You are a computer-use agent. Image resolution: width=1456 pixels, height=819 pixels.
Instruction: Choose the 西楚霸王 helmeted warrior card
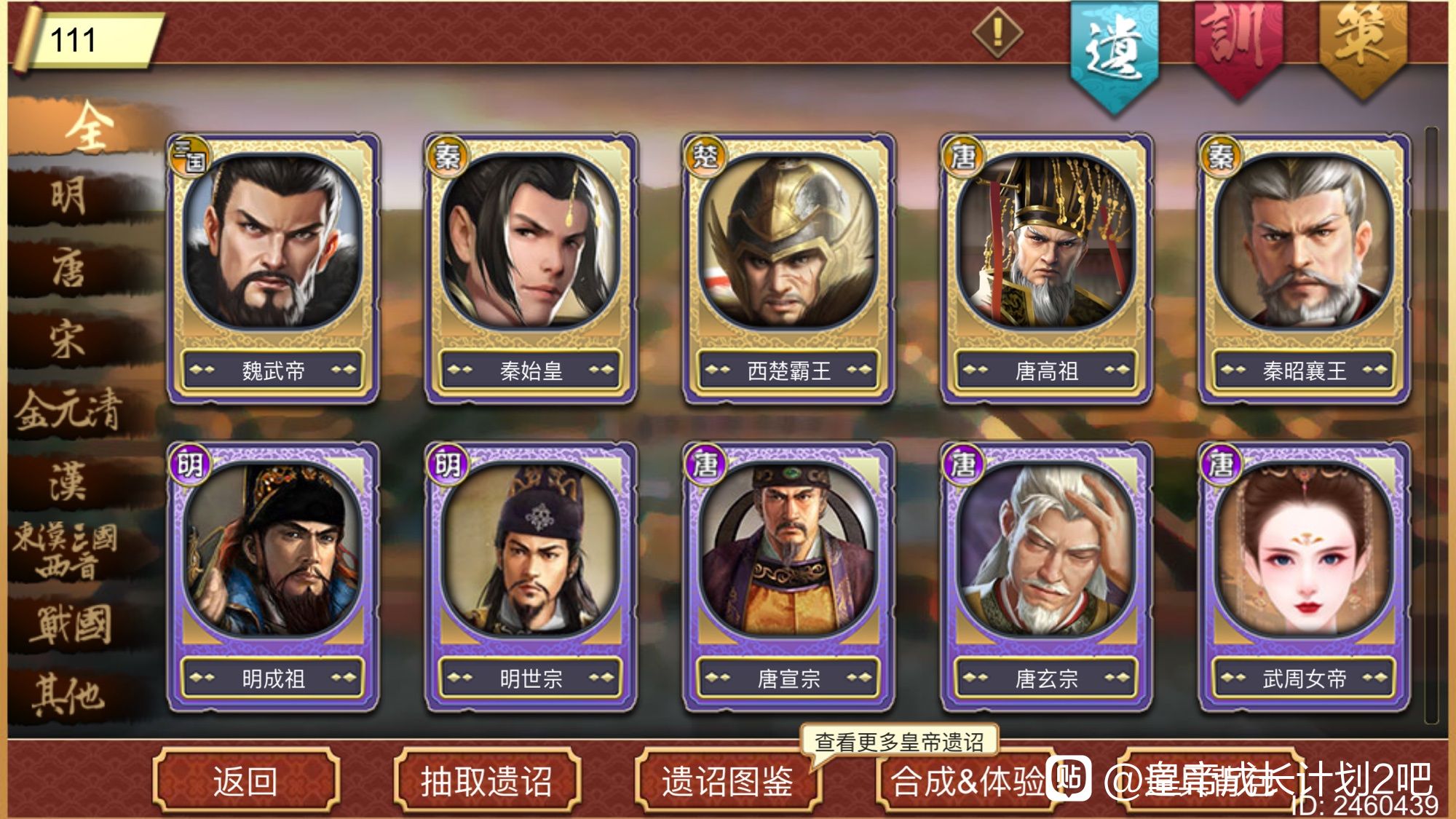tap(788, 268)
